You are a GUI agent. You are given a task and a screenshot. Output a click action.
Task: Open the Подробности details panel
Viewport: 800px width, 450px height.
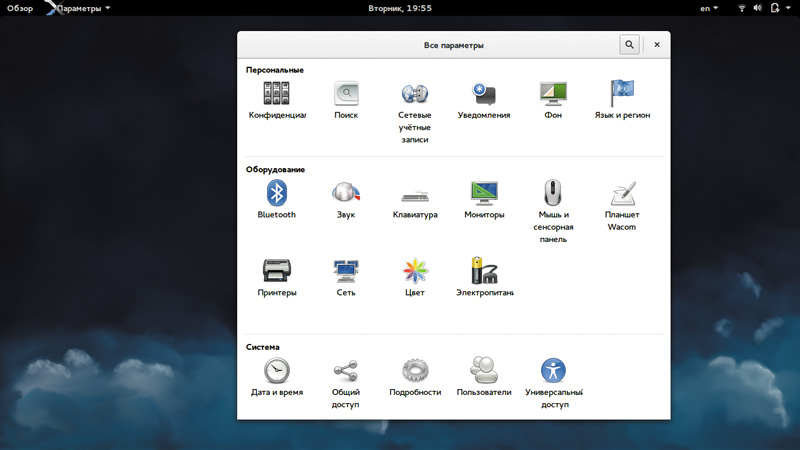[x=415, y=378]
